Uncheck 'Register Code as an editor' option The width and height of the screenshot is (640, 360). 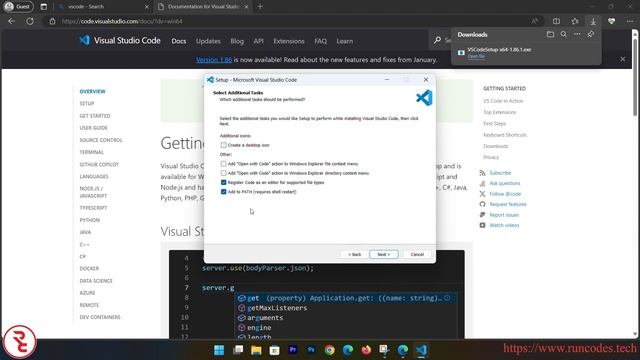coord(224,182)
